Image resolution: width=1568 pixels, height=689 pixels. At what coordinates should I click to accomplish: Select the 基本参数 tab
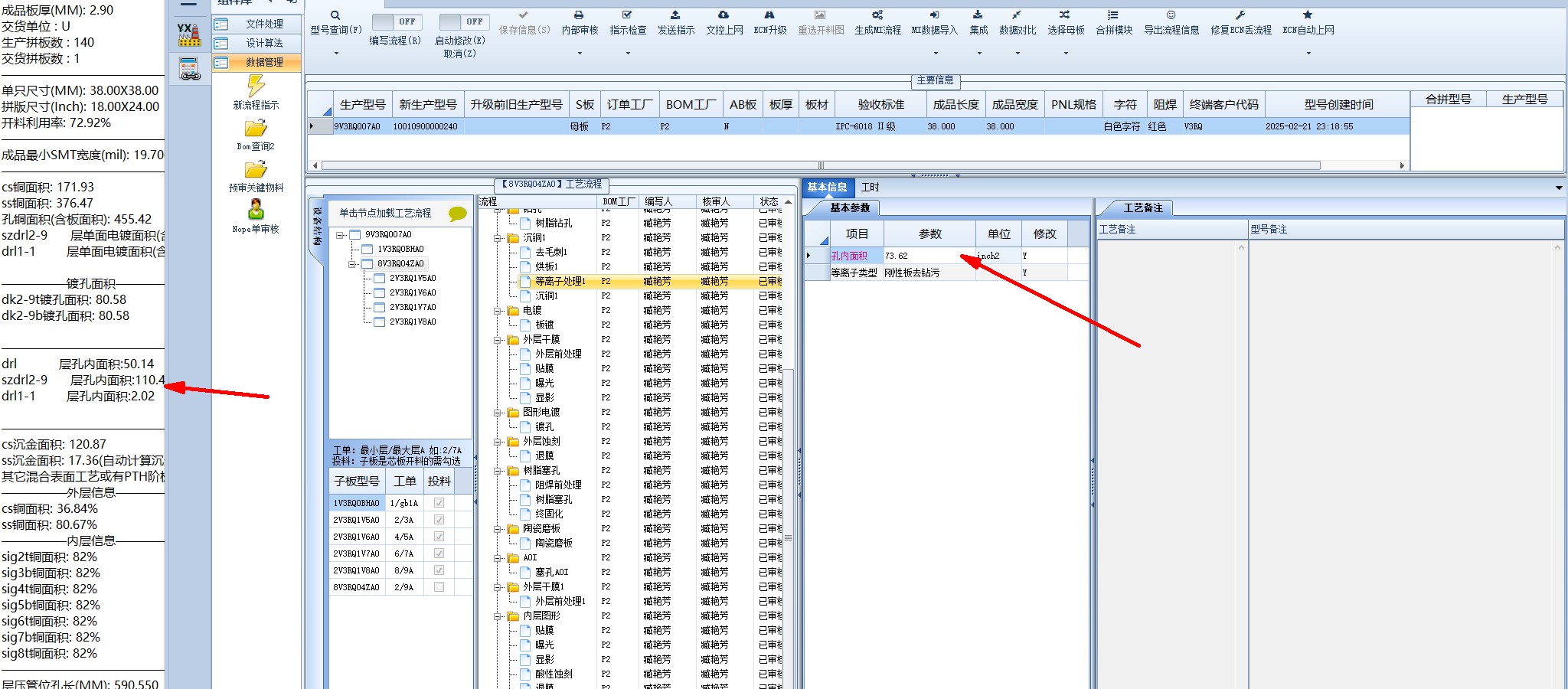(x=849, y=208)
